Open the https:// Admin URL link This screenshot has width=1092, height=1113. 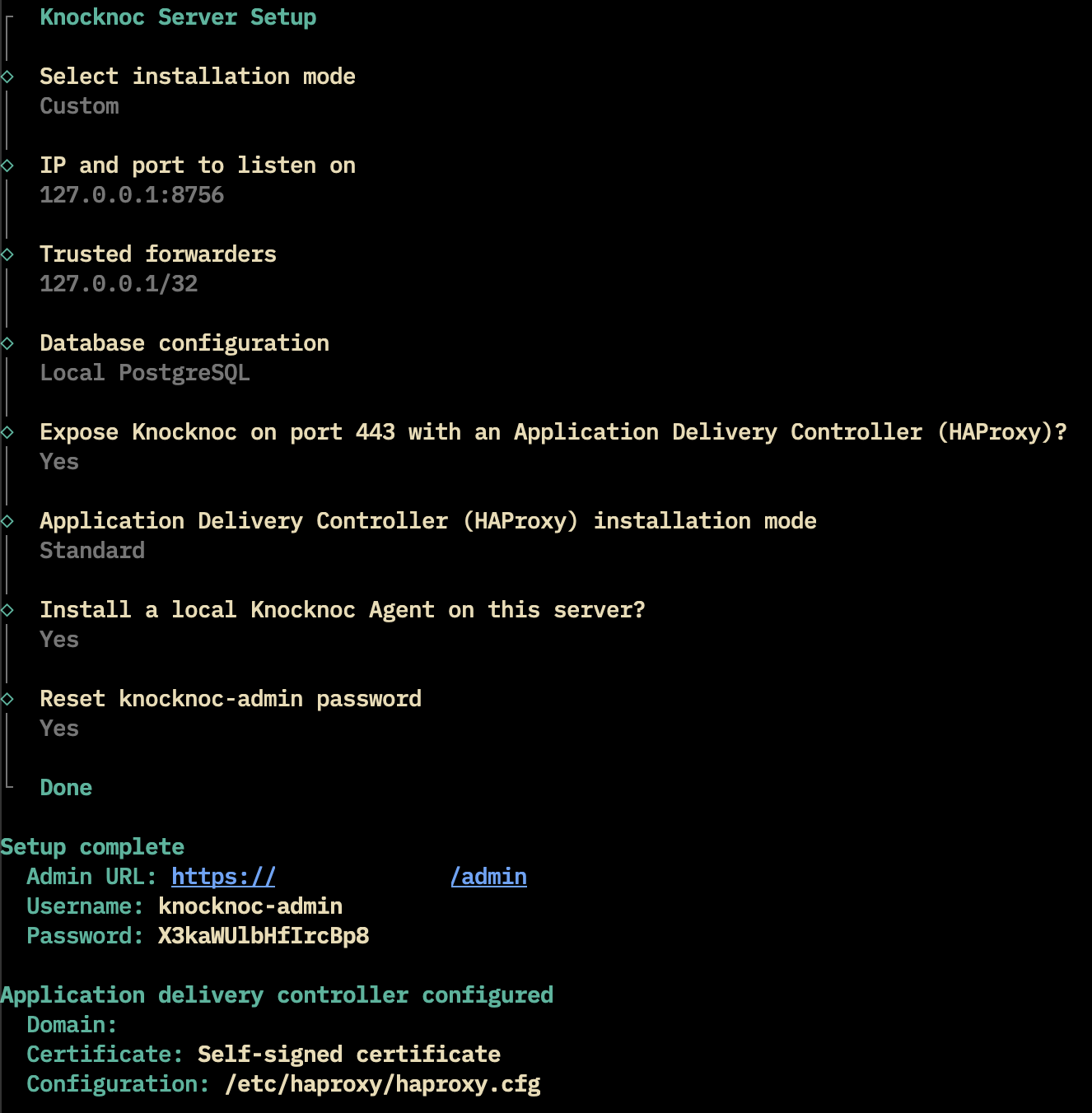click(x=223, y=877)
